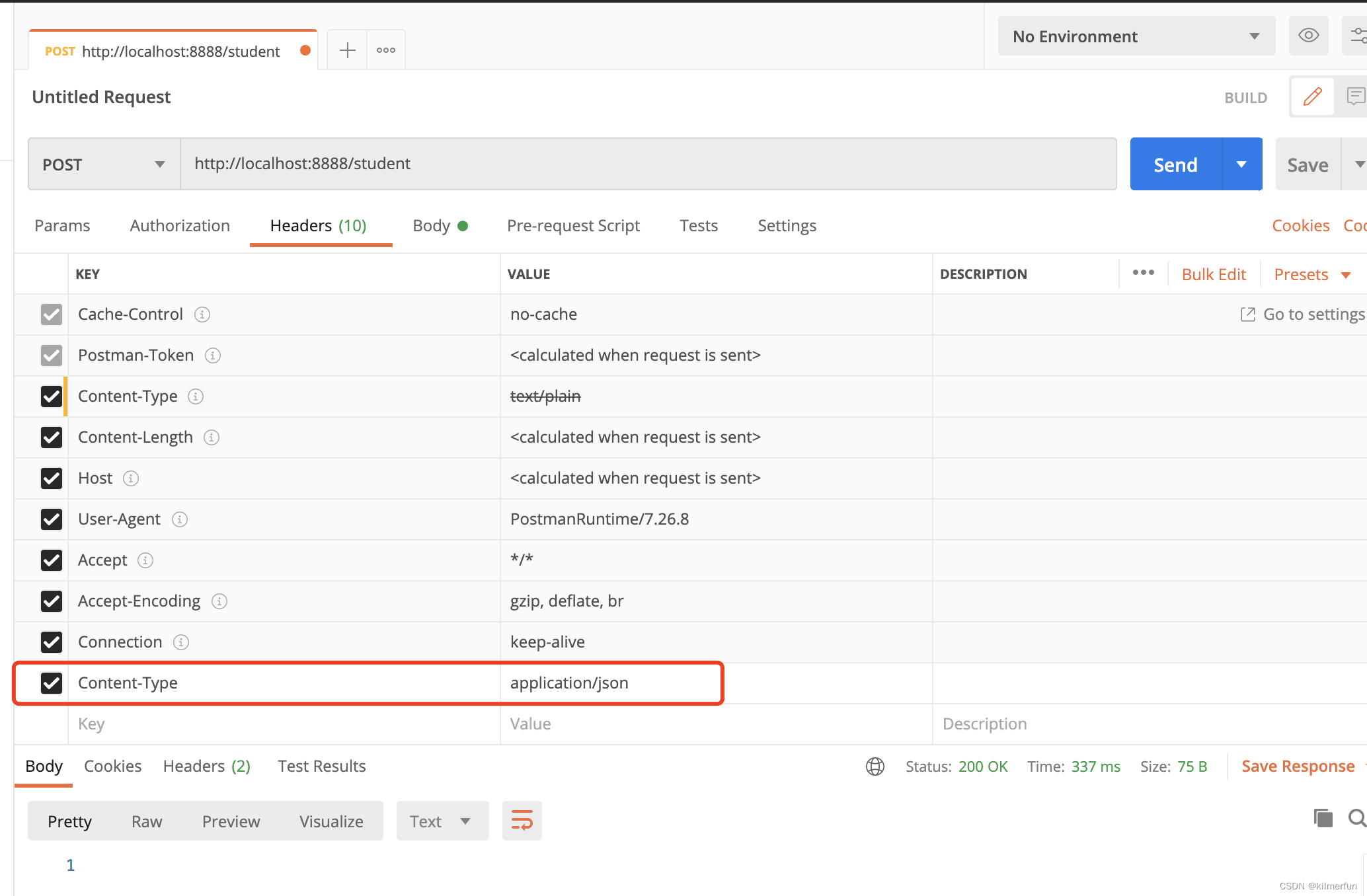This screenshot has height=896, width=1367.
Task: Click the request URL input field
Action: click(648, 164)
